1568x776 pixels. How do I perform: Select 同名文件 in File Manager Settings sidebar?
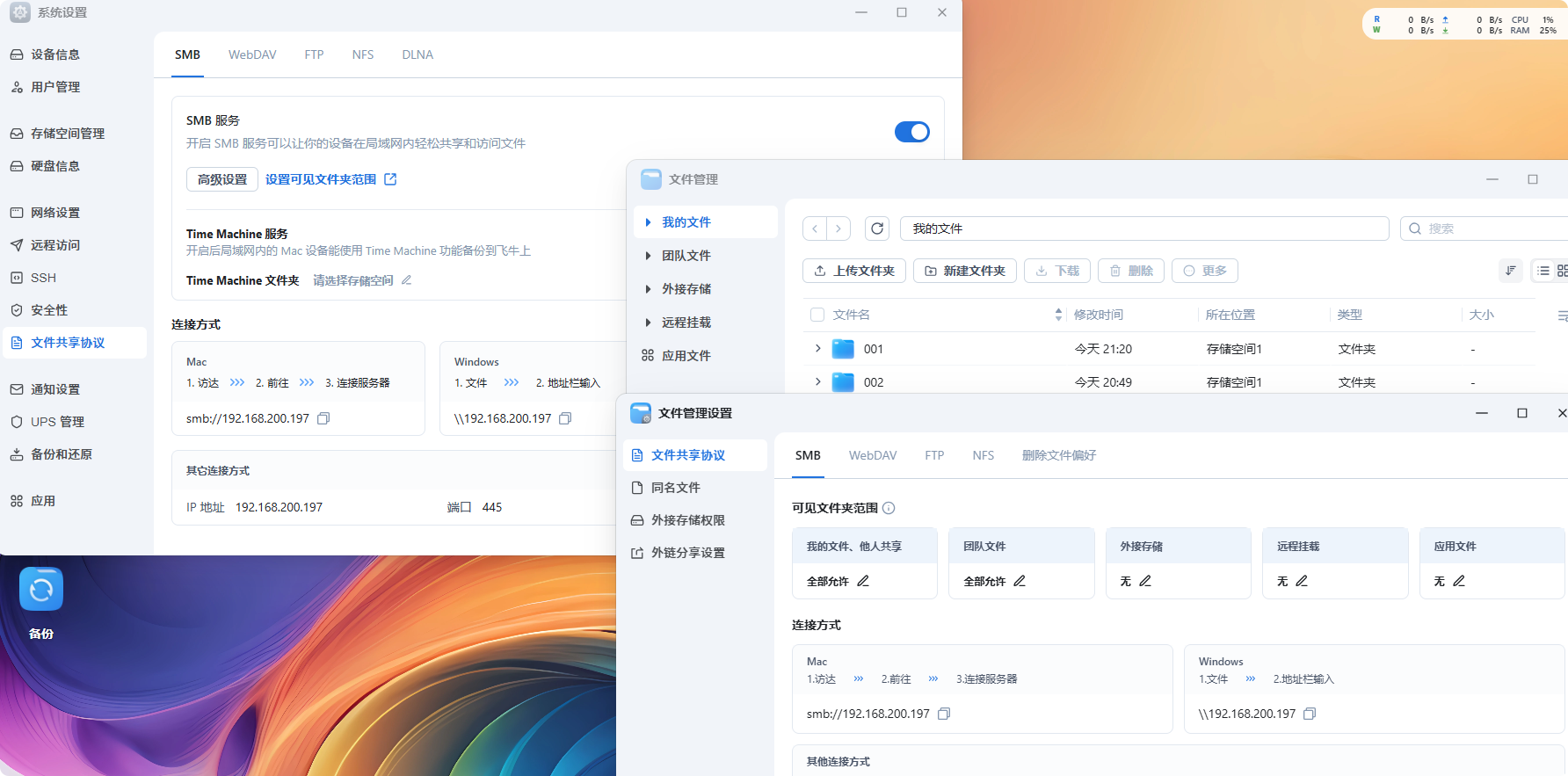(x=695, y=488)
